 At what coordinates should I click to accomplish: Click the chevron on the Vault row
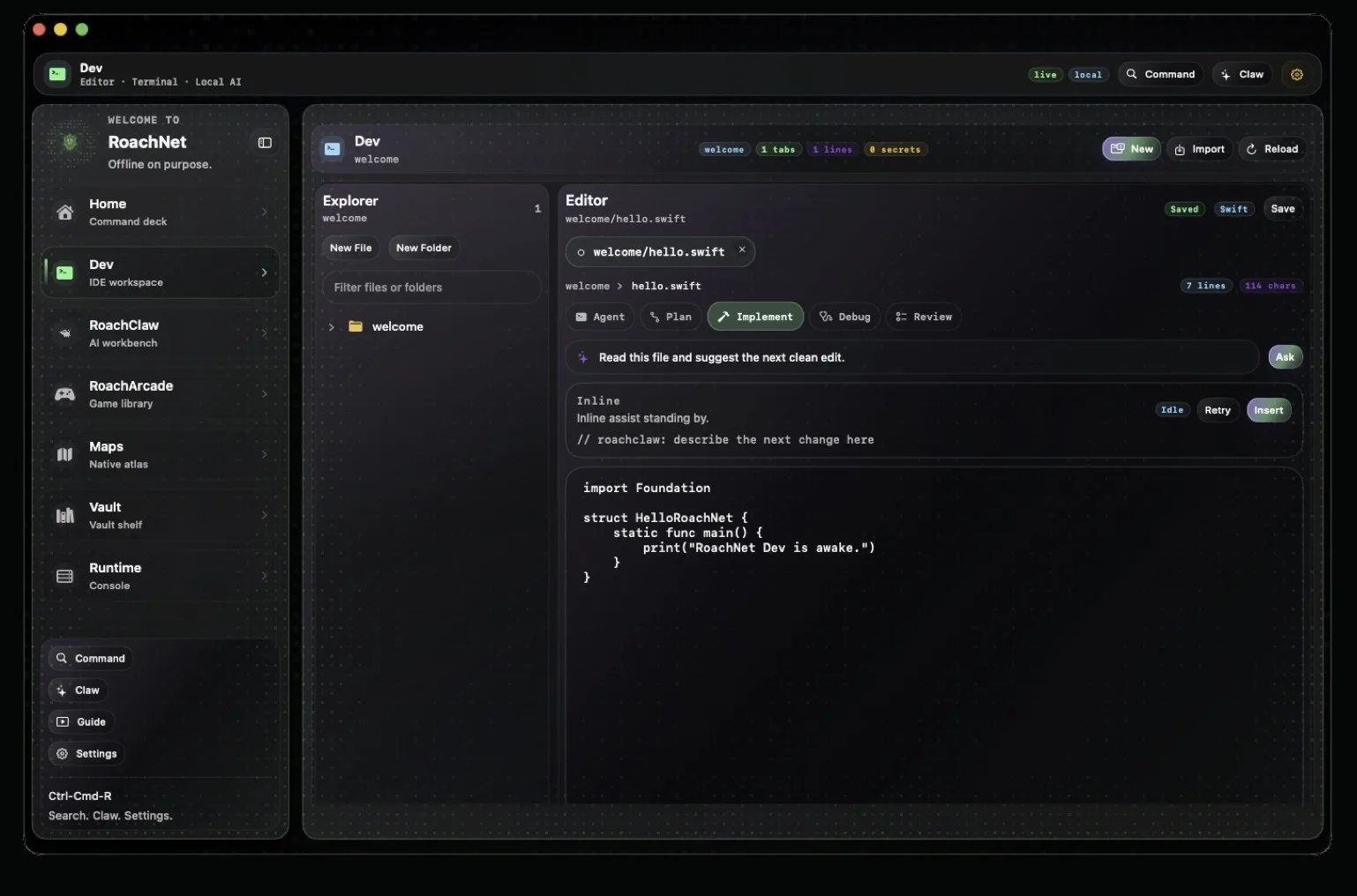point(264,516)
